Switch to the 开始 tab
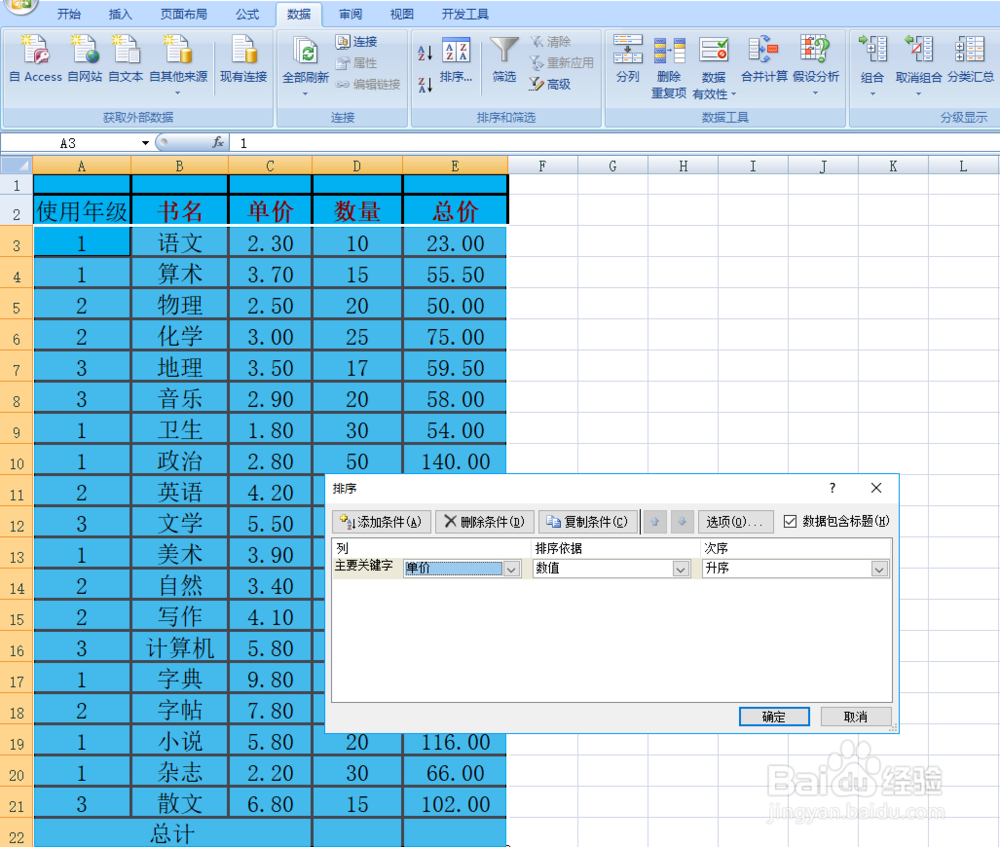Viewport: 1000px width, 847px height. [x=69, y=14]
